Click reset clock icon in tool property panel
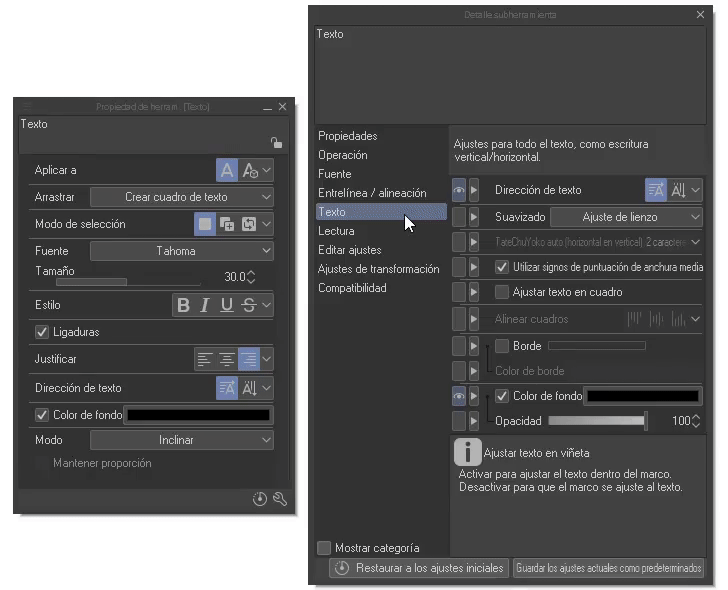Viewport: 728px width, 590px height. 260,499
